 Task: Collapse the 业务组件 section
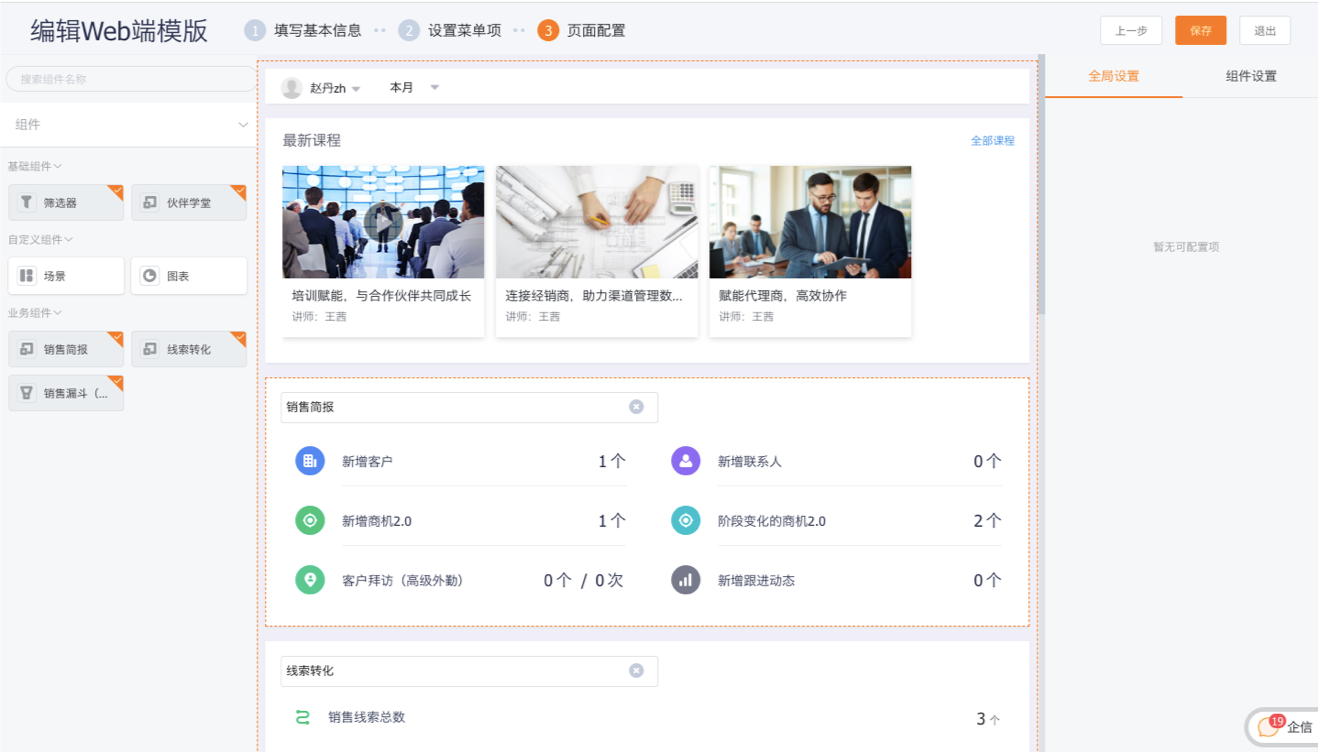[35, 313]
